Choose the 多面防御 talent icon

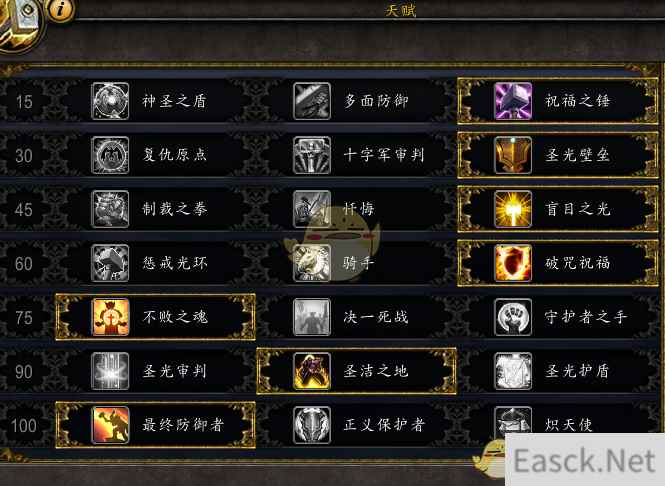312,101
